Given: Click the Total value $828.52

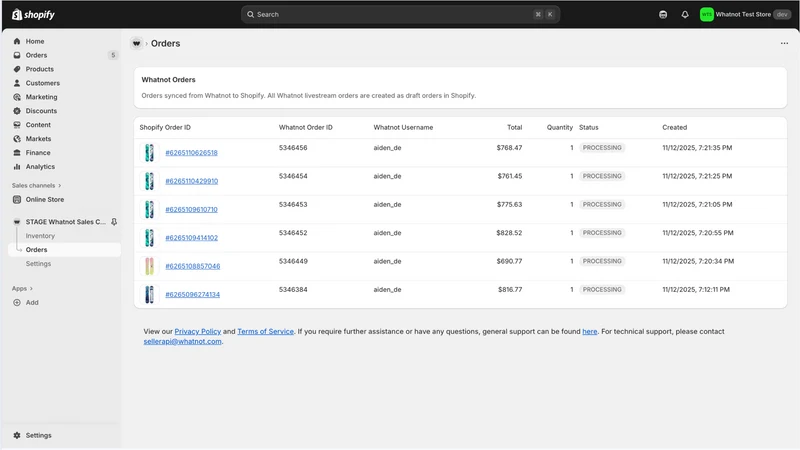Looking at the screenshot, I should click(x=509, y=233).
